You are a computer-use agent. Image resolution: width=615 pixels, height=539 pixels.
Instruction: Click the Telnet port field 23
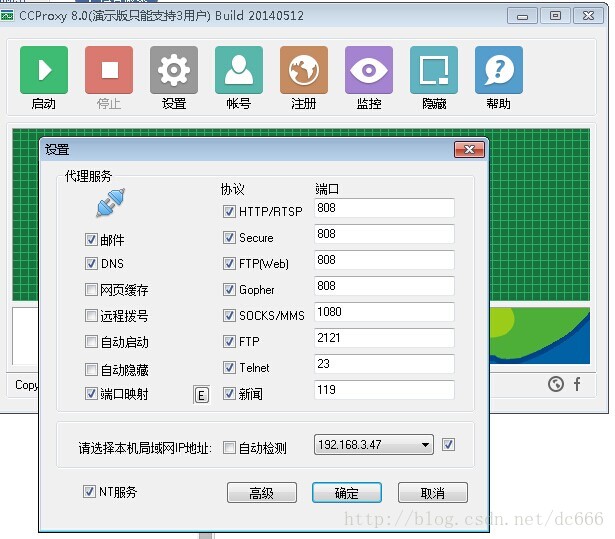(x=384, y=364)
